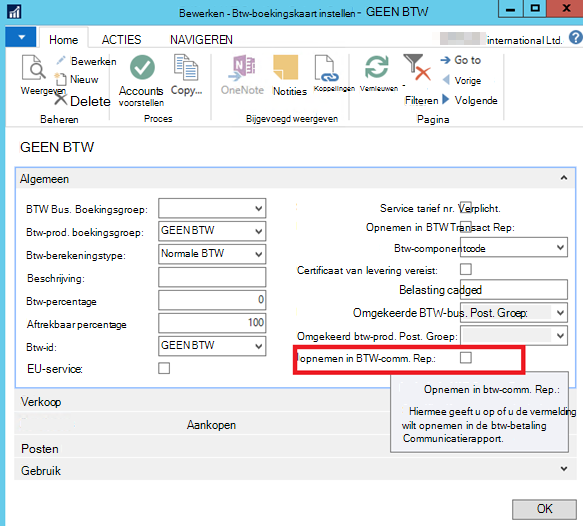Open the help question mark icon
583x526 pixels.
576,38
